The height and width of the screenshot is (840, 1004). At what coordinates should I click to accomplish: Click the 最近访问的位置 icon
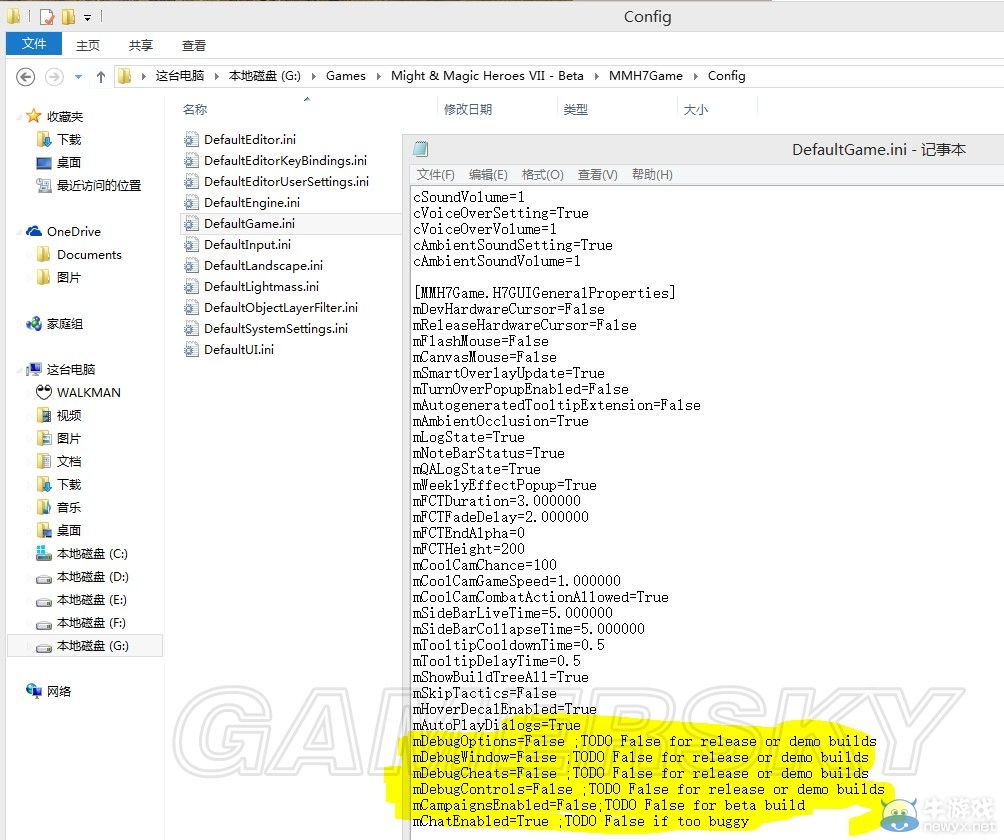click(x=44, y=185)
